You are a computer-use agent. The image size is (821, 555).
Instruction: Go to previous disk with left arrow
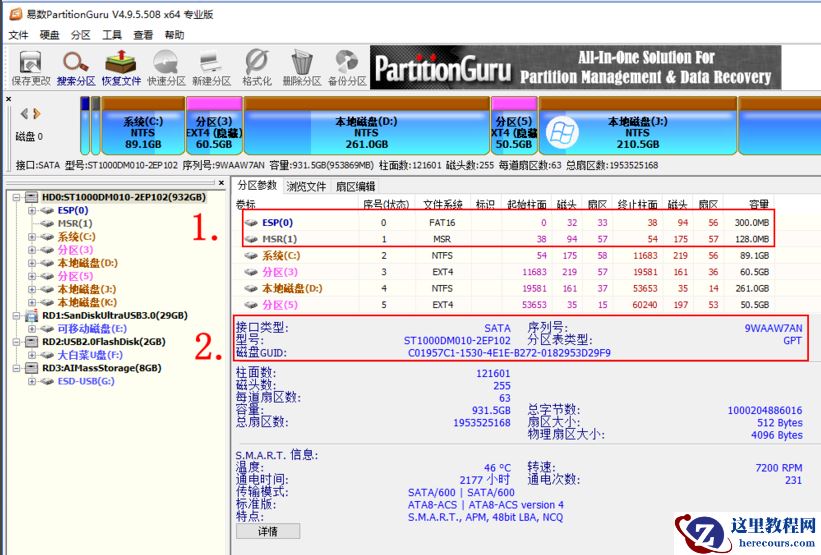tap(24, 113)
